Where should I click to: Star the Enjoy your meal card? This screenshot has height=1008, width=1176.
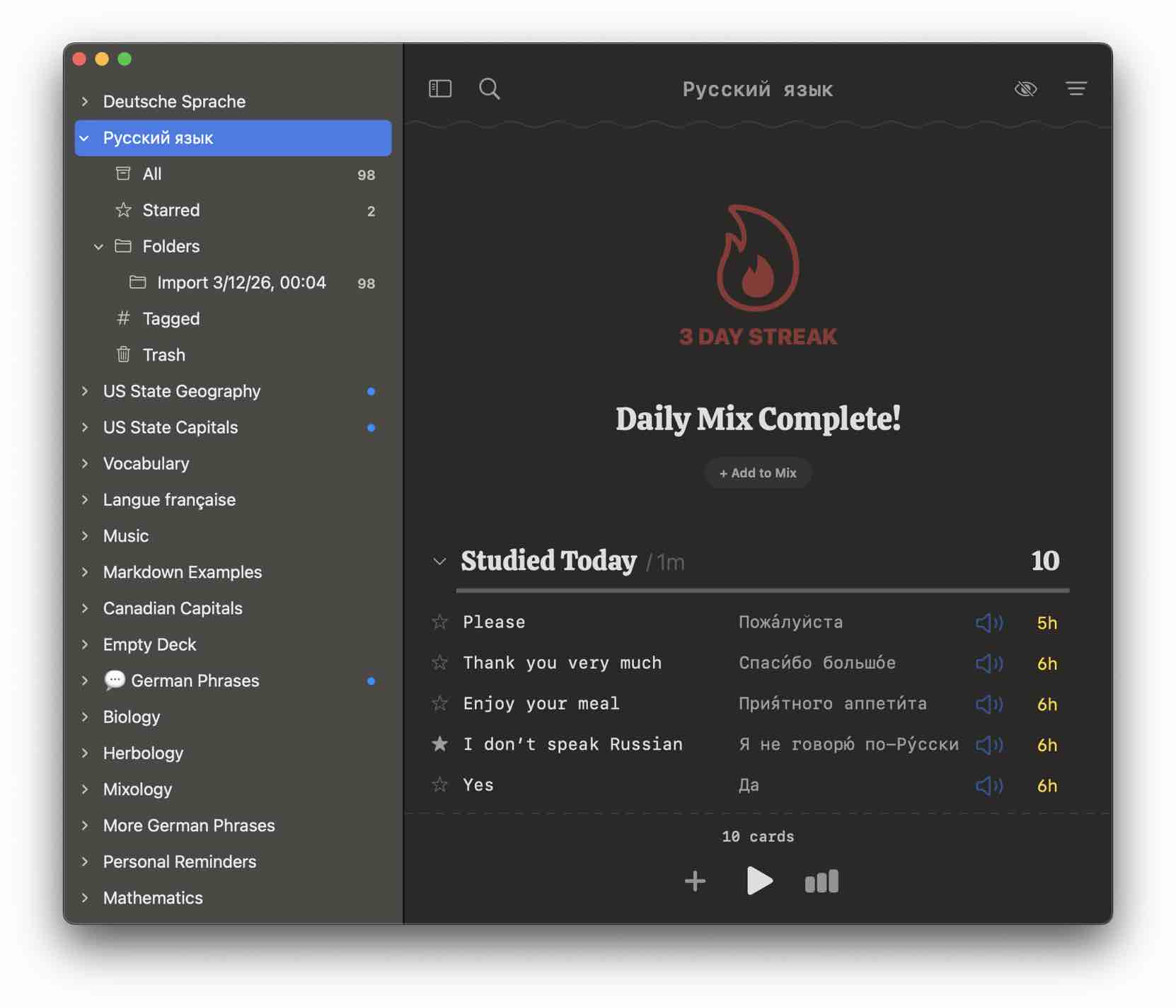(x=439, y=704)
